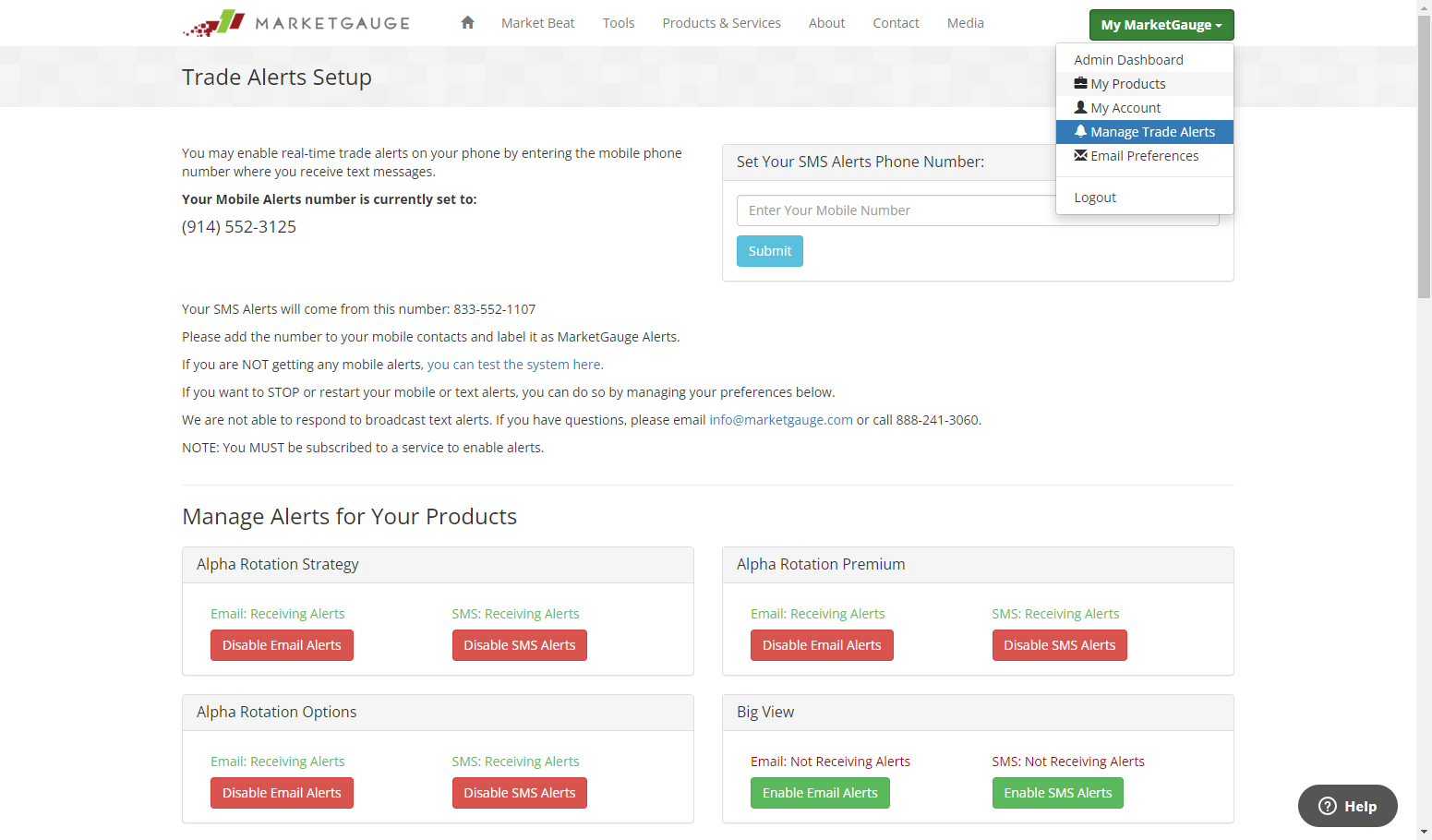Click the bell icon for Manage Trade Alerts
Image resolution: width=1432 pixels, height=840 pixels.
[1080, 131]
